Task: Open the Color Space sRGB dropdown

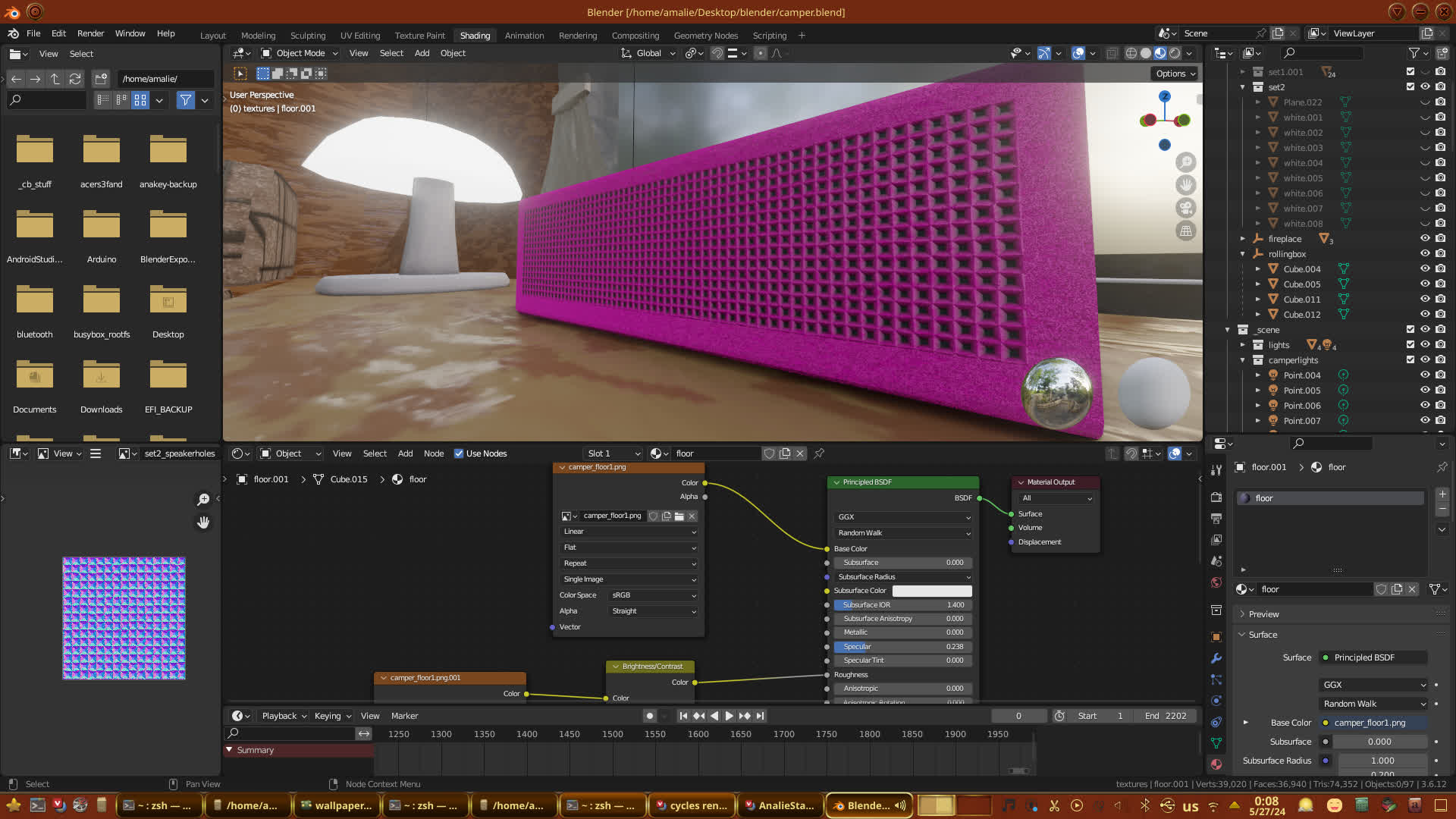Action: 653,595
